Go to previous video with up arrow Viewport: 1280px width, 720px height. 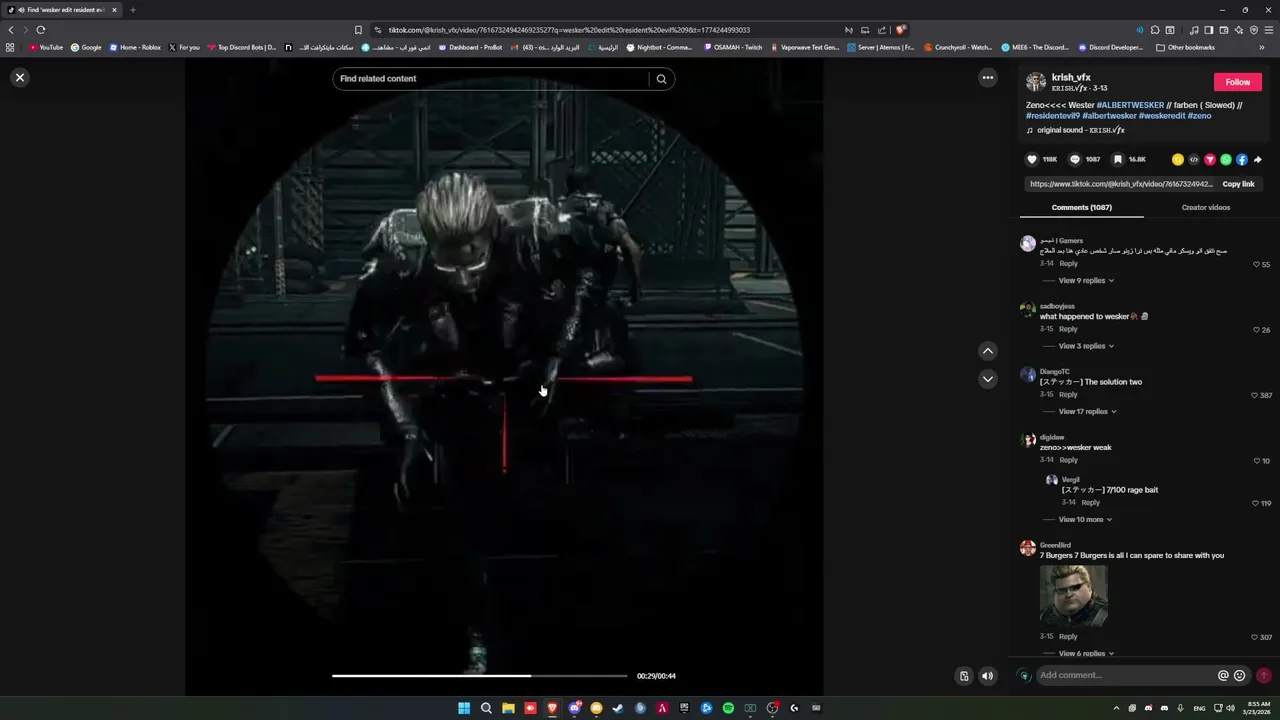pyautogui.click(x=988, y=351)
